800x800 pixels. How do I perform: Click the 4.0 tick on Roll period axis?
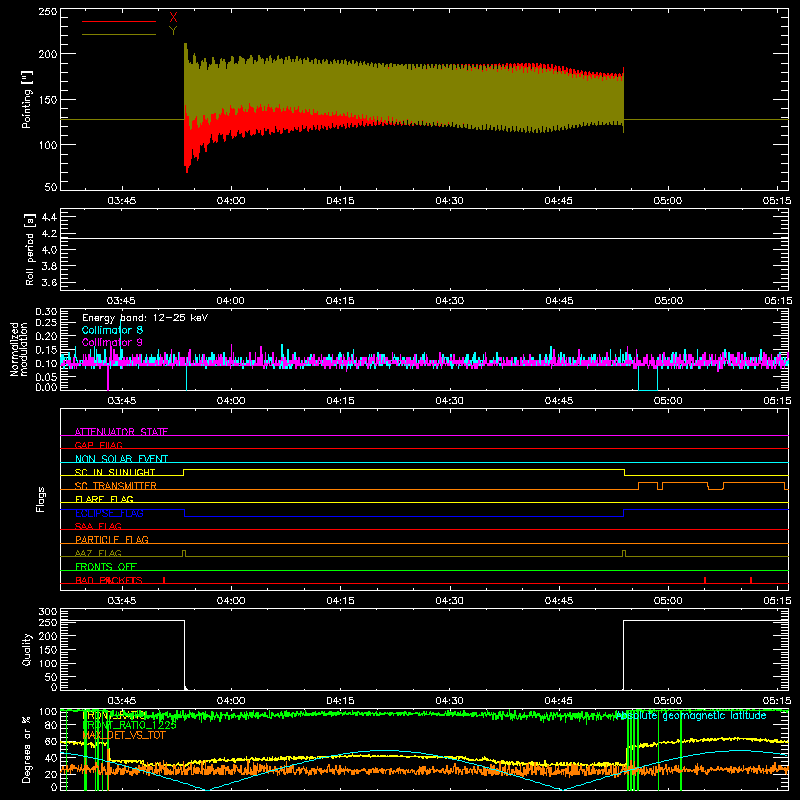coord(49,249)
